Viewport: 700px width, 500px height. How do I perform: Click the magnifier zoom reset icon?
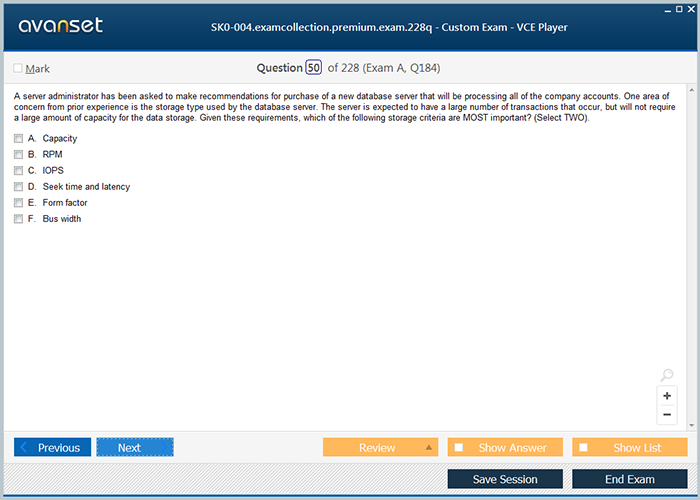[x=667, y=376]
